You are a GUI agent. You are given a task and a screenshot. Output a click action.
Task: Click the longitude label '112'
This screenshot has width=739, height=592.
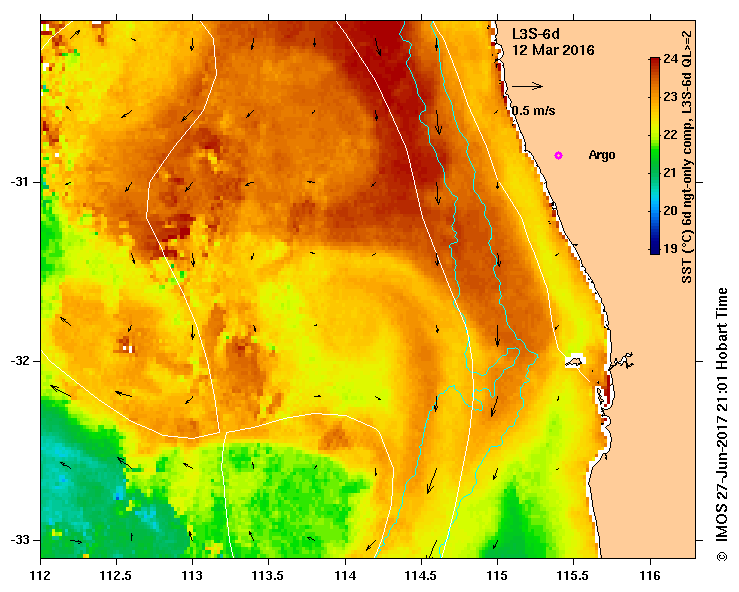[41, 576]
